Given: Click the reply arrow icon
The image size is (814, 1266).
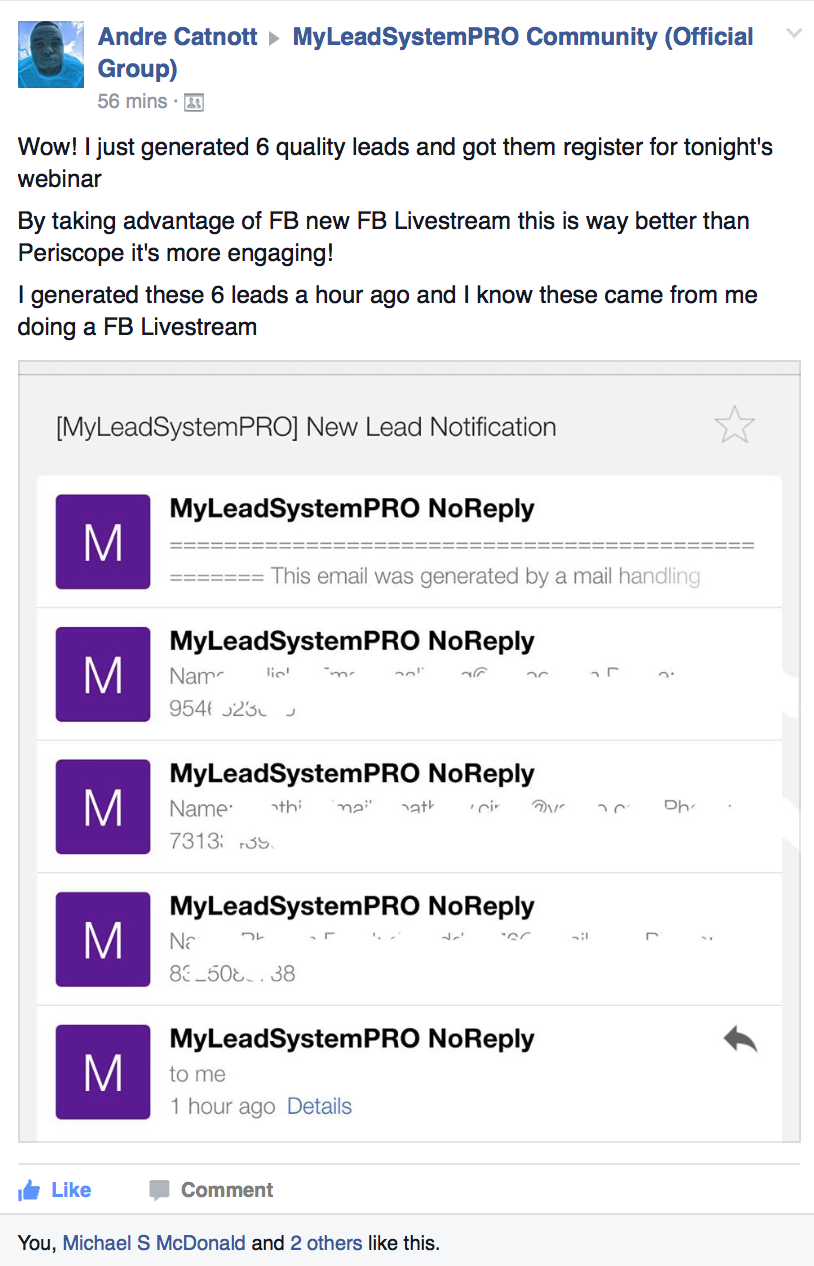Looking at the screenshot, I should pyautogui.click(x=740, y=1040).
